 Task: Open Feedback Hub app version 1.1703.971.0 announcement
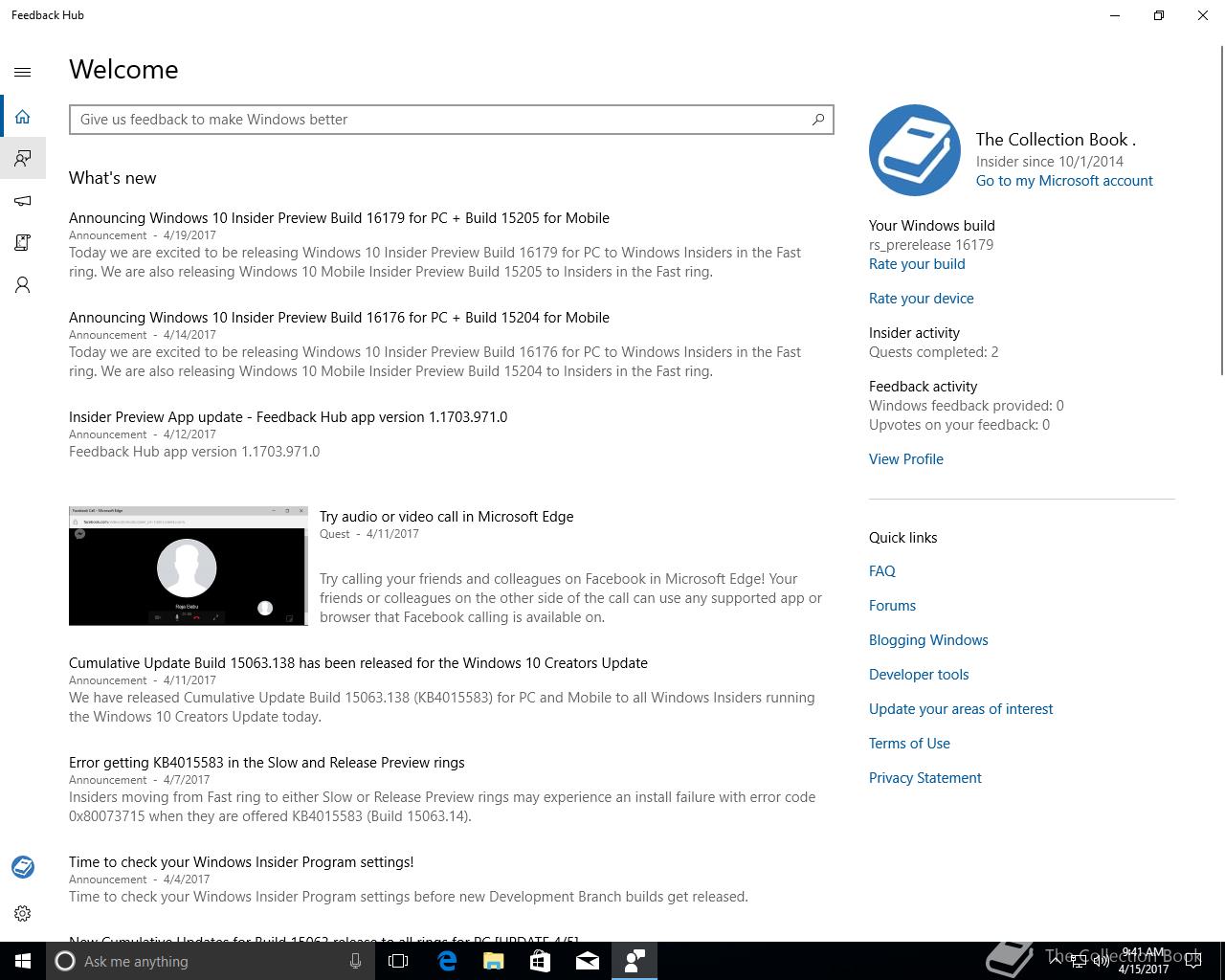(288, 417)
